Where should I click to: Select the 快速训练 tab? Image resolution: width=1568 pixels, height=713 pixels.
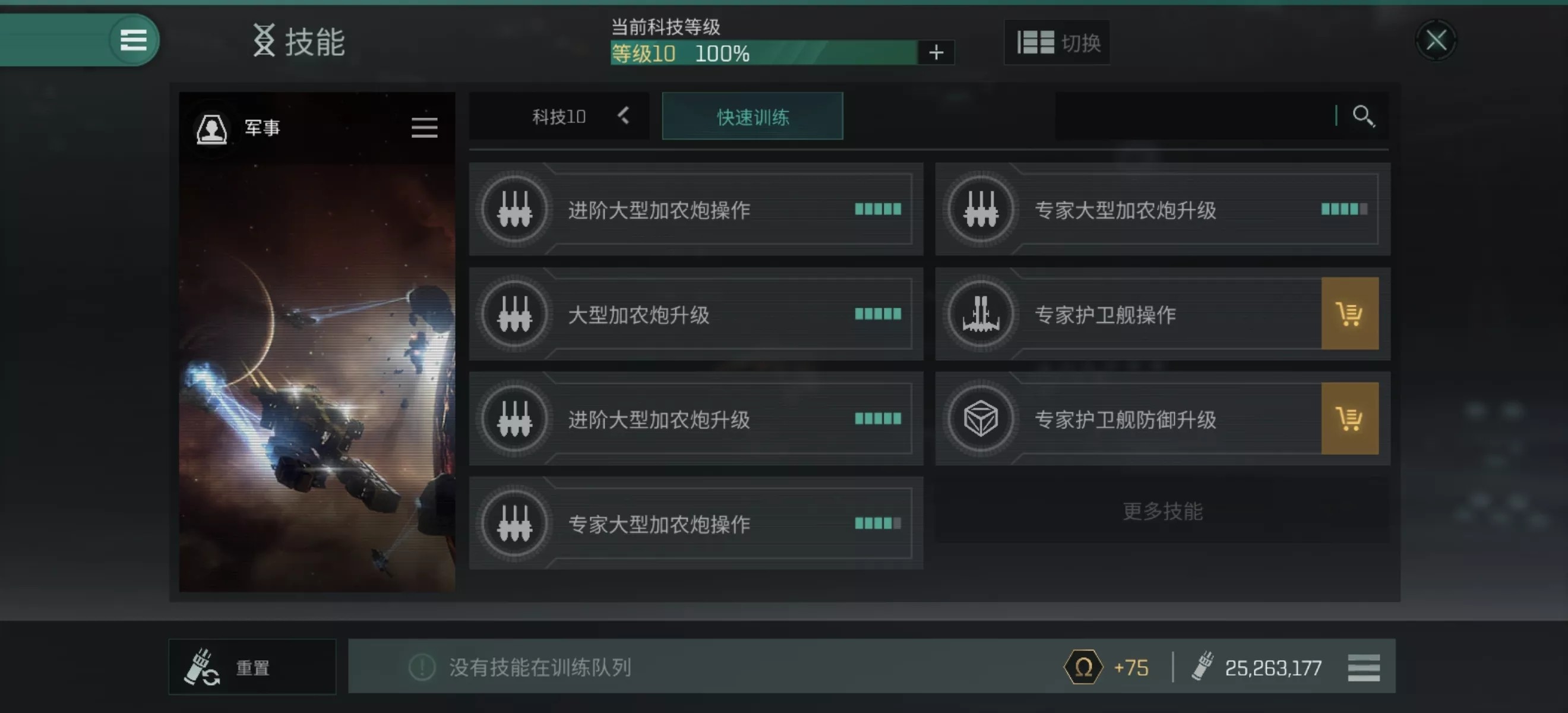[753, 116]
